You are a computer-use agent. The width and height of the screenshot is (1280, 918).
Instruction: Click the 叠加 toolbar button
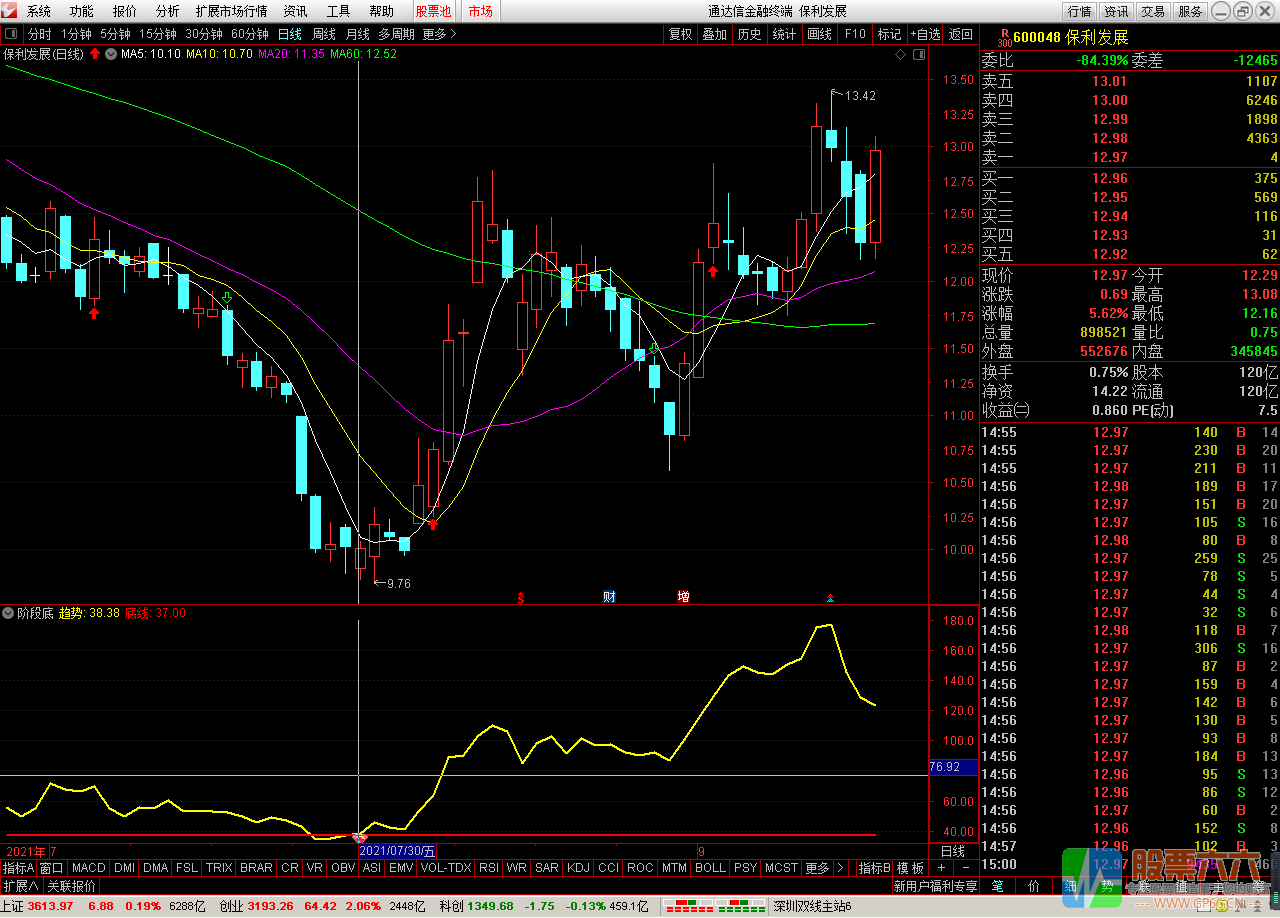click(714, 34)
